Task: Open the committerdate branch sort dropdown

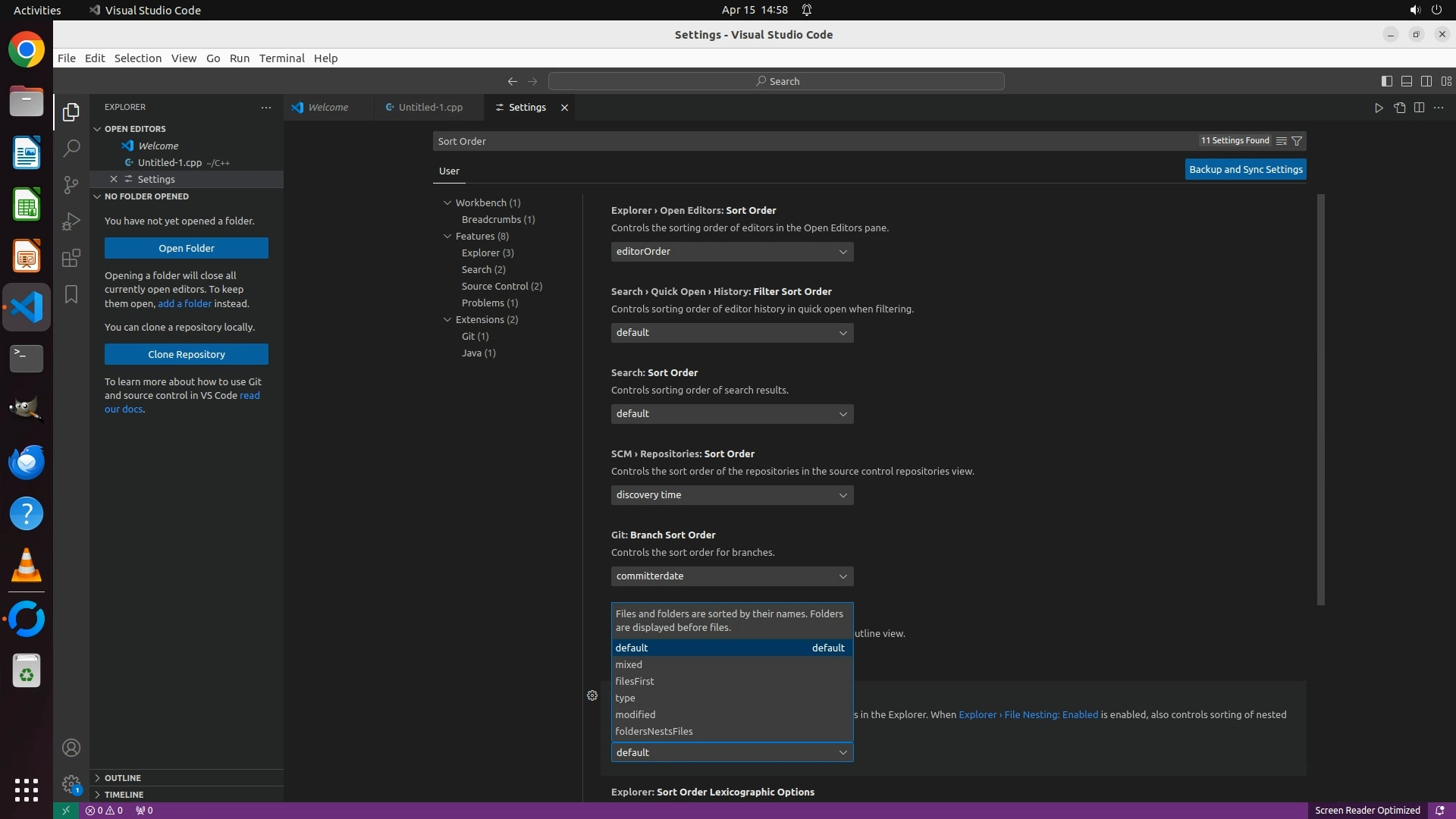Action: click(732, 576)
